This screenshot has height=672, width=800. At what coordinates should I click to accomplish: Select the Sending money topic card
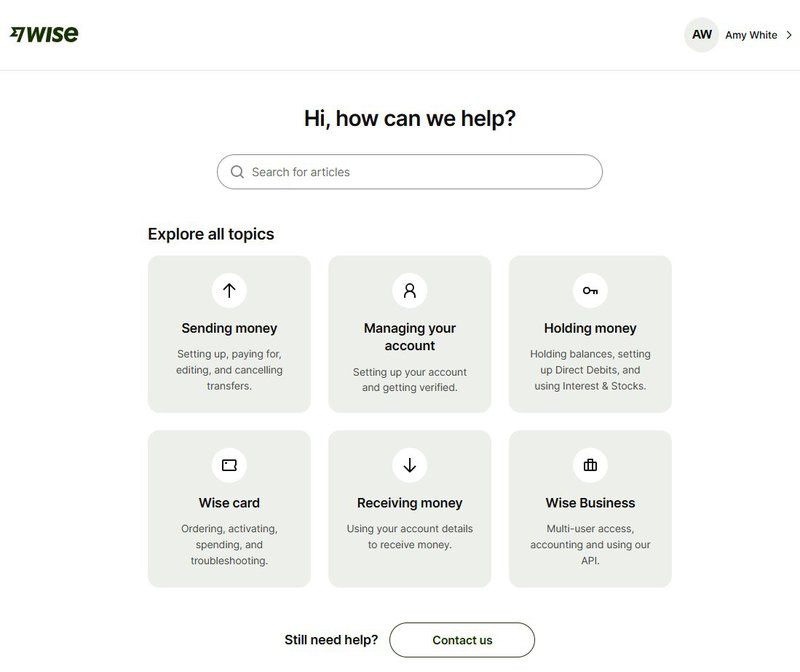tap(229, 332)
